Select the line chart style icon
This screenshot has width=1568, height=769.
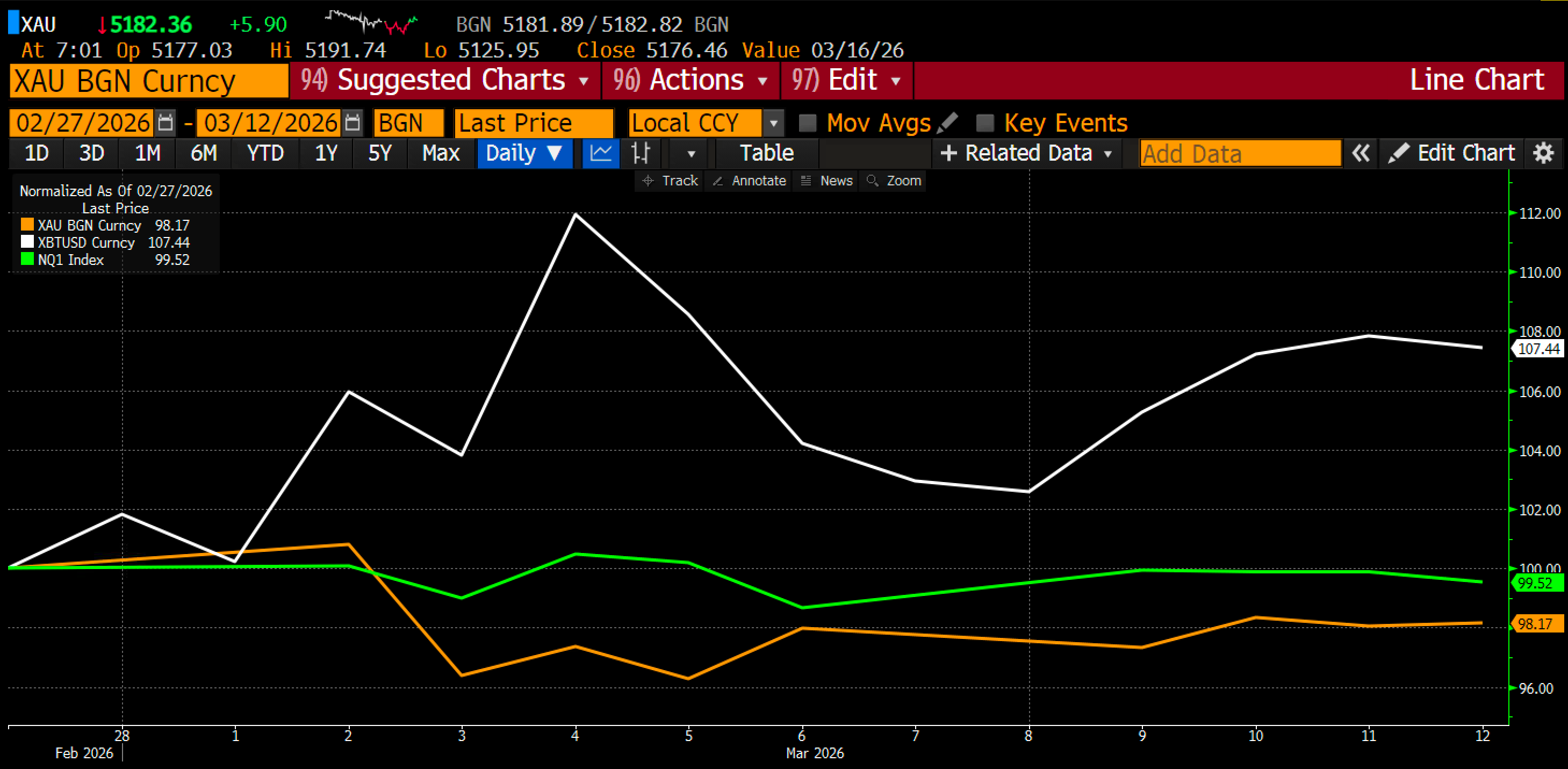601,153
